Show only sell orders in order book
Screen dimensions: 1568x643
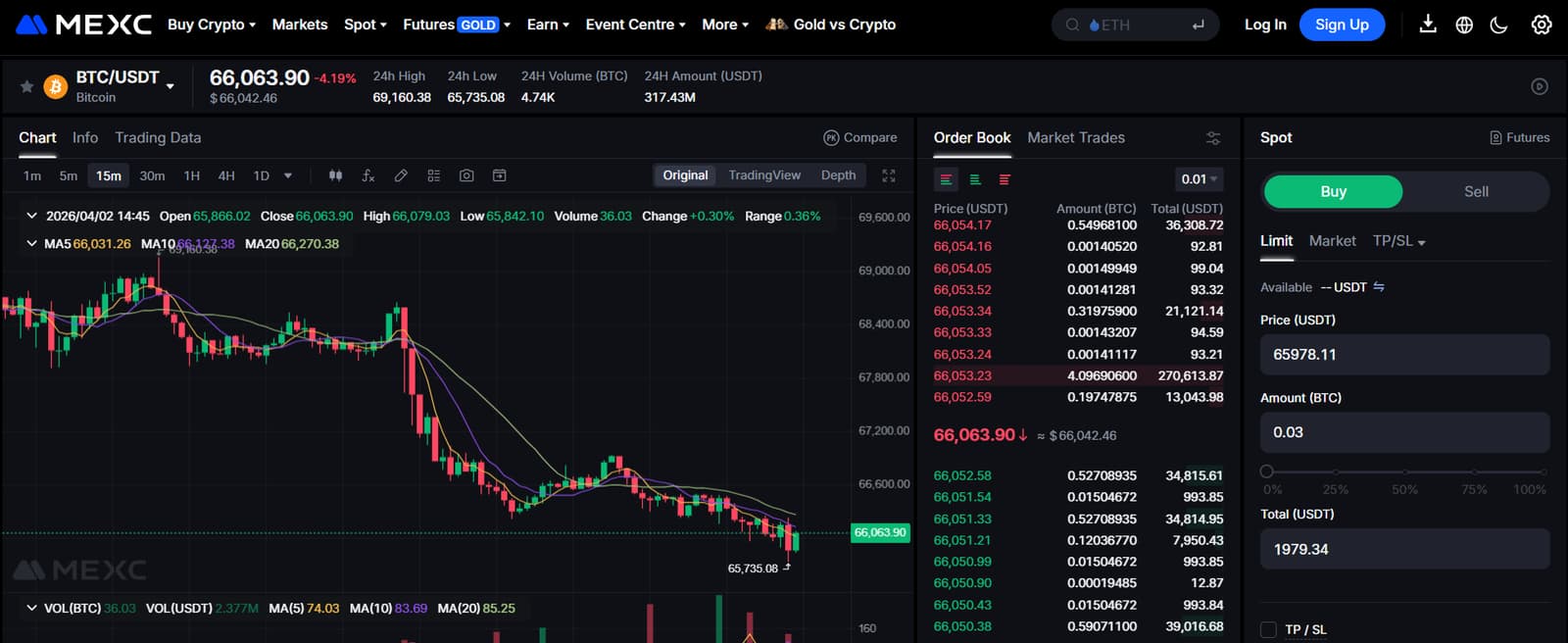point(1004,179)
